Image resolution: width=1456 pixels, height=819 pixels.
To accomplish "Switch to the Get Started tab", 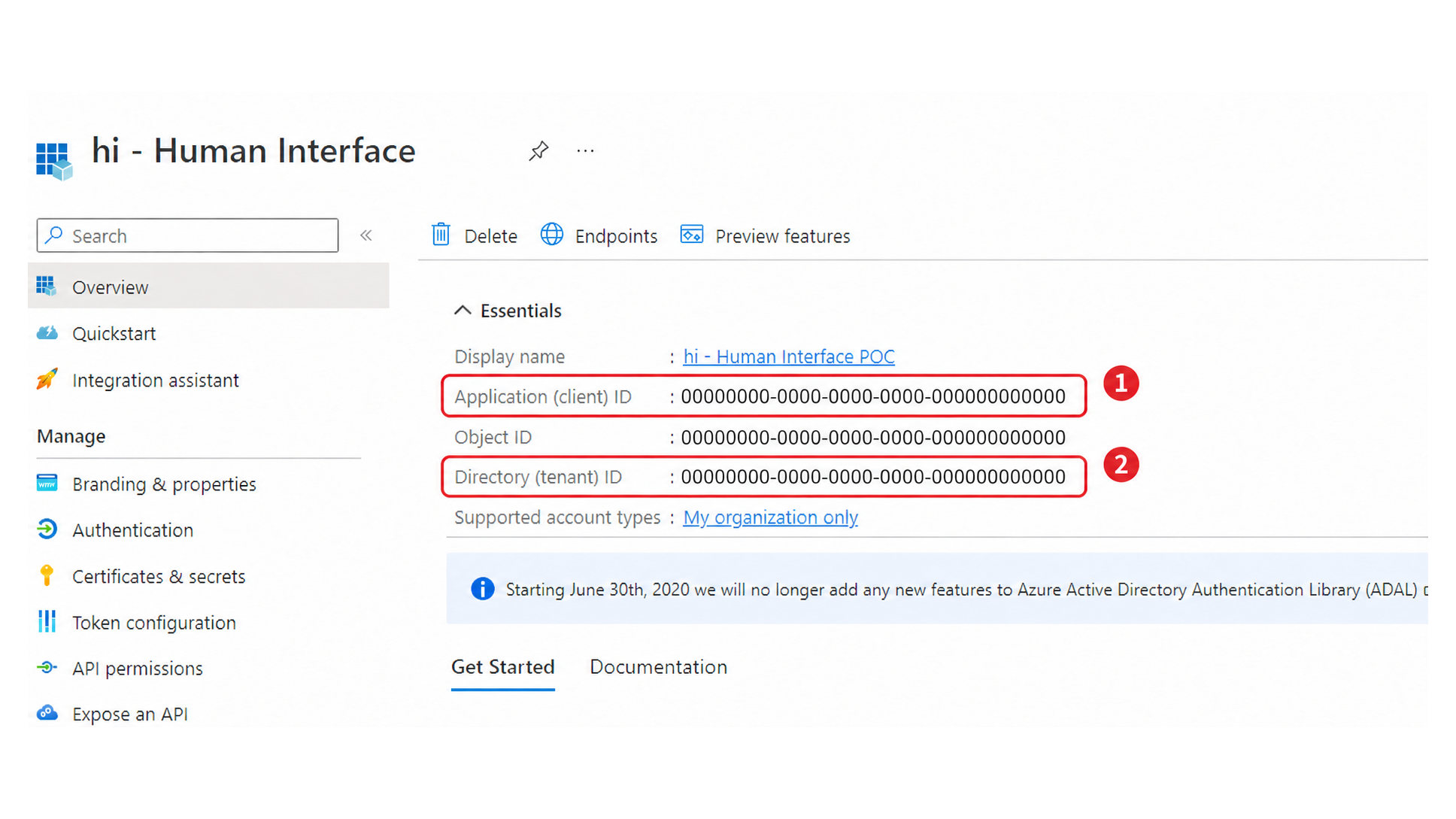I will tap(503, 667).
